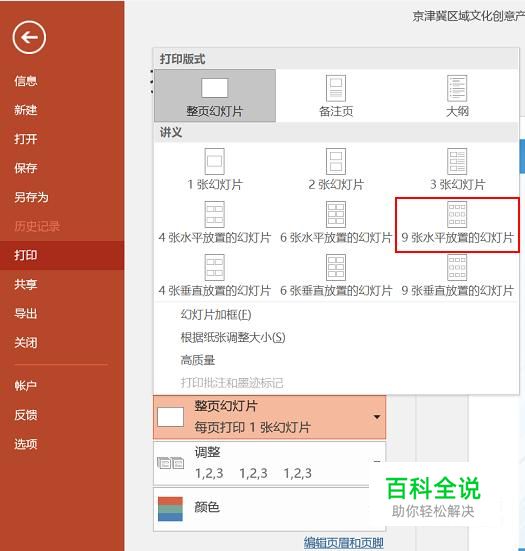
Task: Open the 新建 backstage tab
Action: (x=62, y=110)
